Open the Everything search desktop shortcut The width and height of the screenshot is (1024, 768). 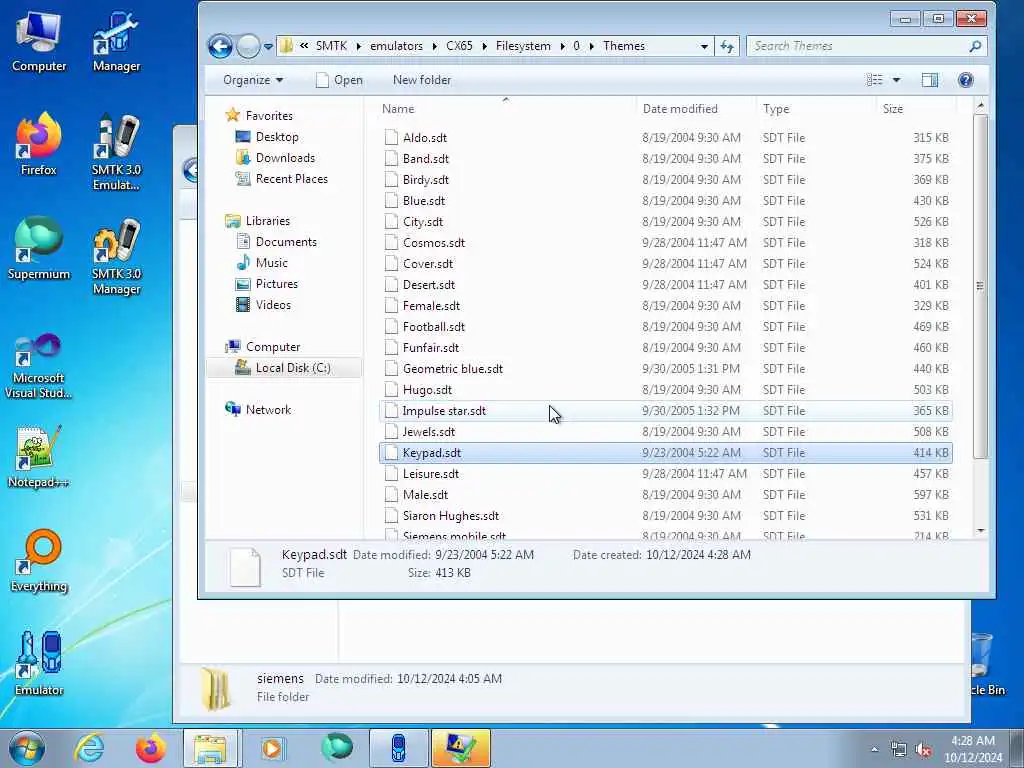[x=39, y=561]
